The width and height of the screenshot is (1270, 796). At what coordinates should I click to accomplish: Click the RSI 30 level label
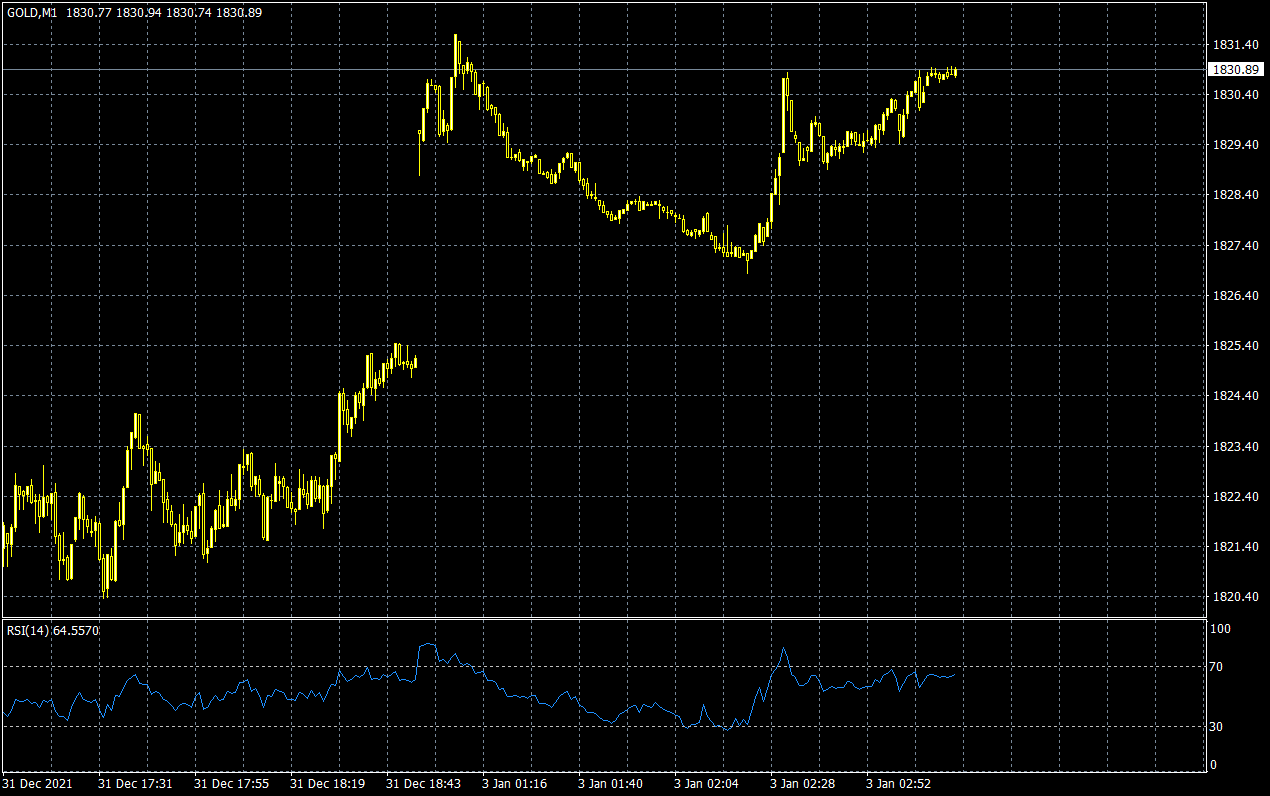click(1218, 726)
